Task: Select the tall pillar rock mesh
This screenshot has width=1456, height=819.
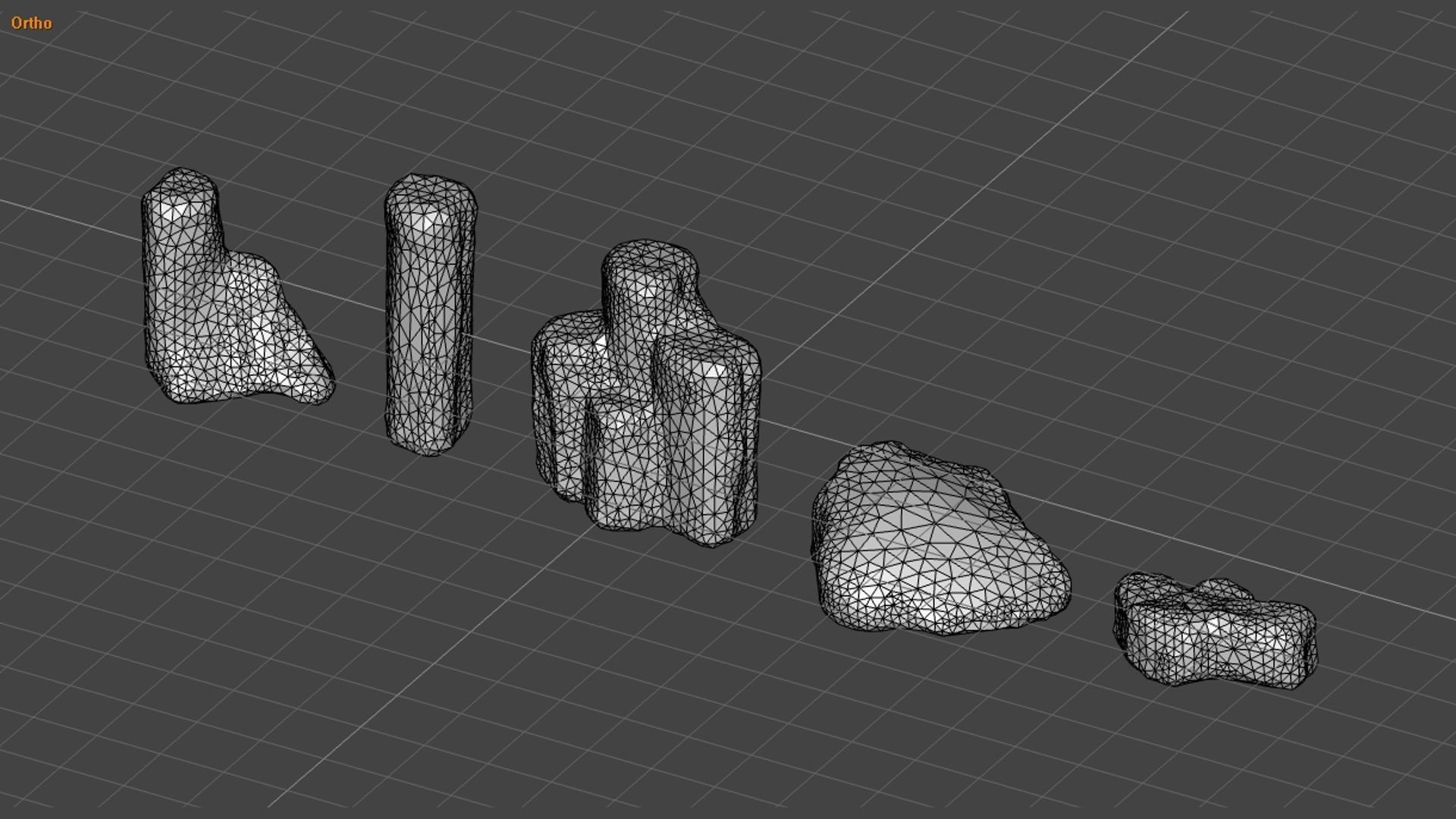Action: [430, 315]
